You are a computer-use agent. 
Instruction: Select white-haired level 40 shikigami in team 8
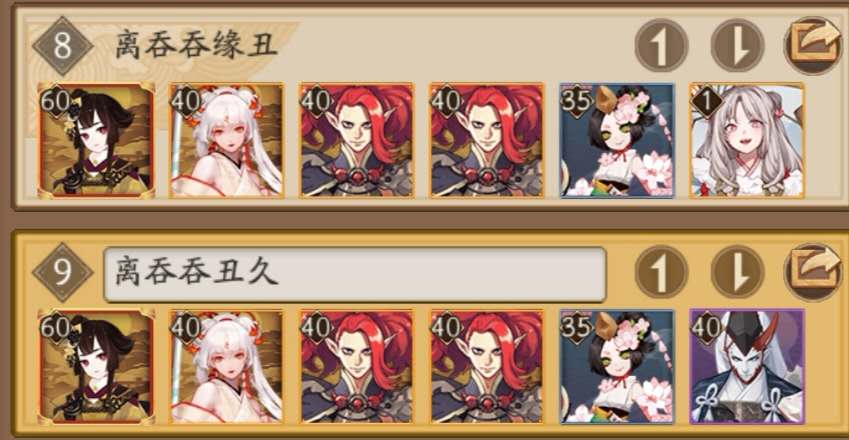pyautogui.click(x=226, y=140)
